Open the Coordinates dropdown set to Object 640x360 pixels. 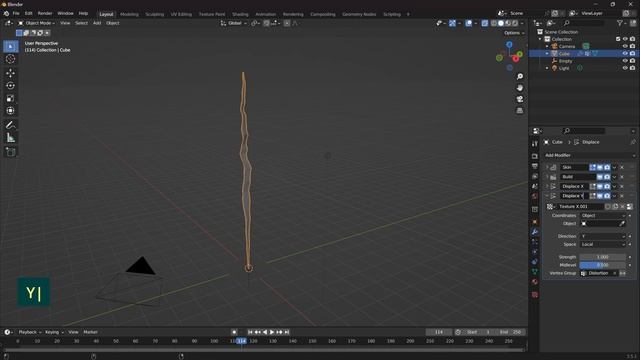click(x=603, y=216)
